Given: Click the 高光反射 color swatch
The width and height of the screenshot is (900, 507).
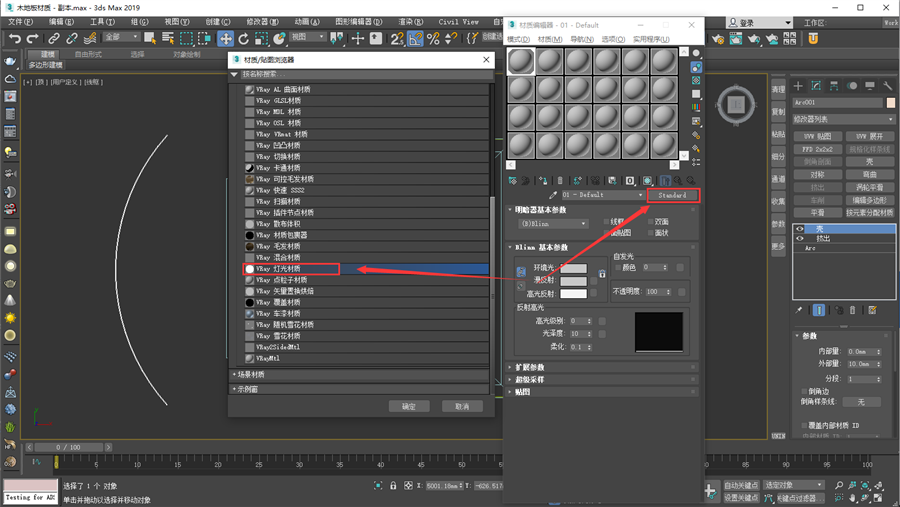Looking at the screenshot, I should coord(573,294).
